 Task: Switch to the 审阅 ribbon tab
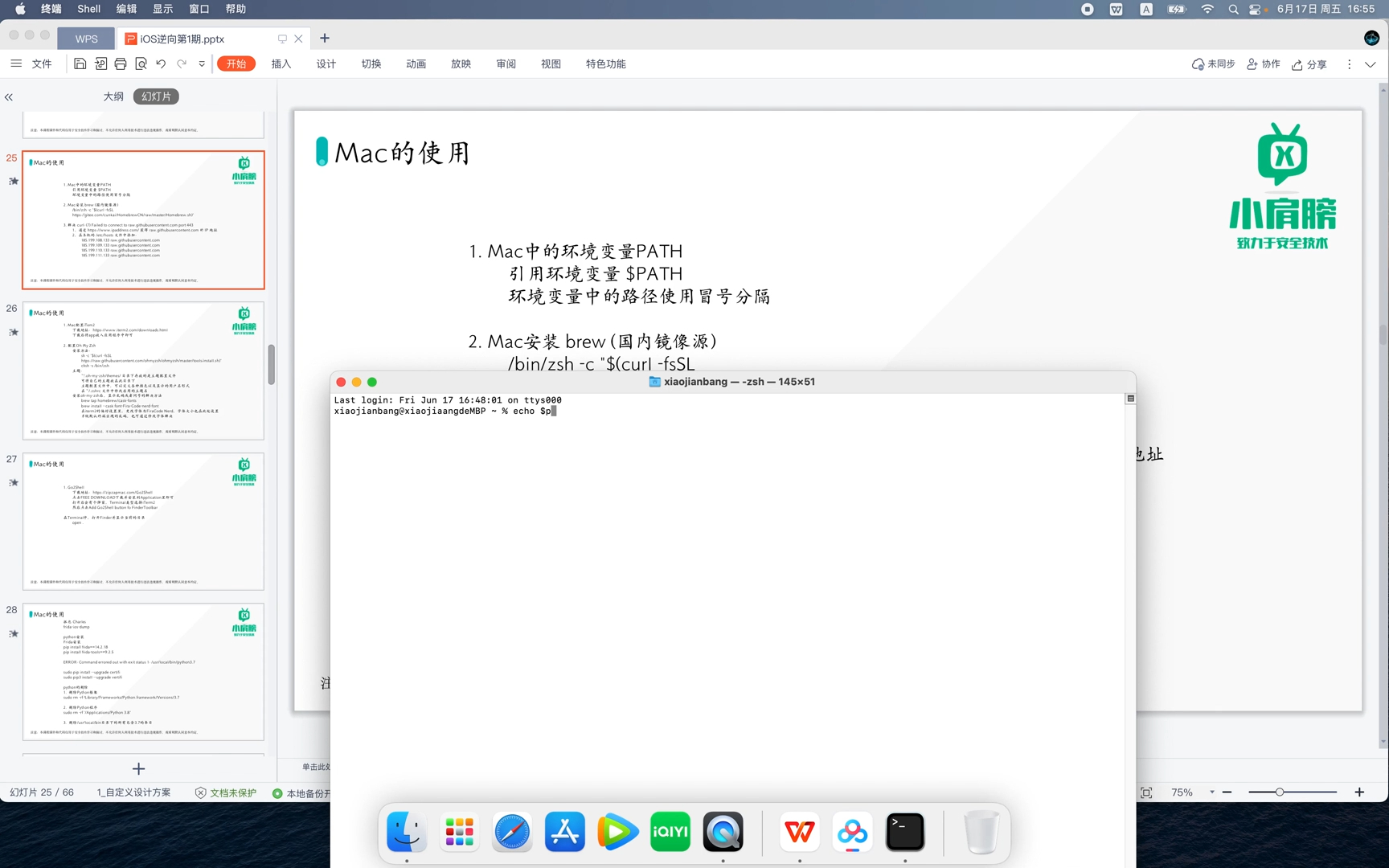click(x=506, y=63)
